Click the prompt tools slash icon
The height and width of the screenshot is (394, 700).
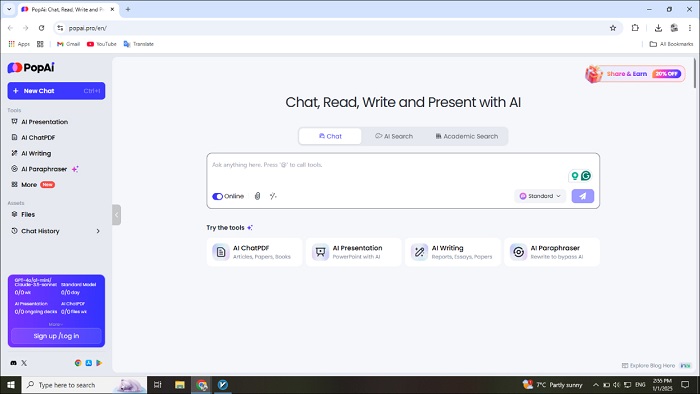point(273,196)
